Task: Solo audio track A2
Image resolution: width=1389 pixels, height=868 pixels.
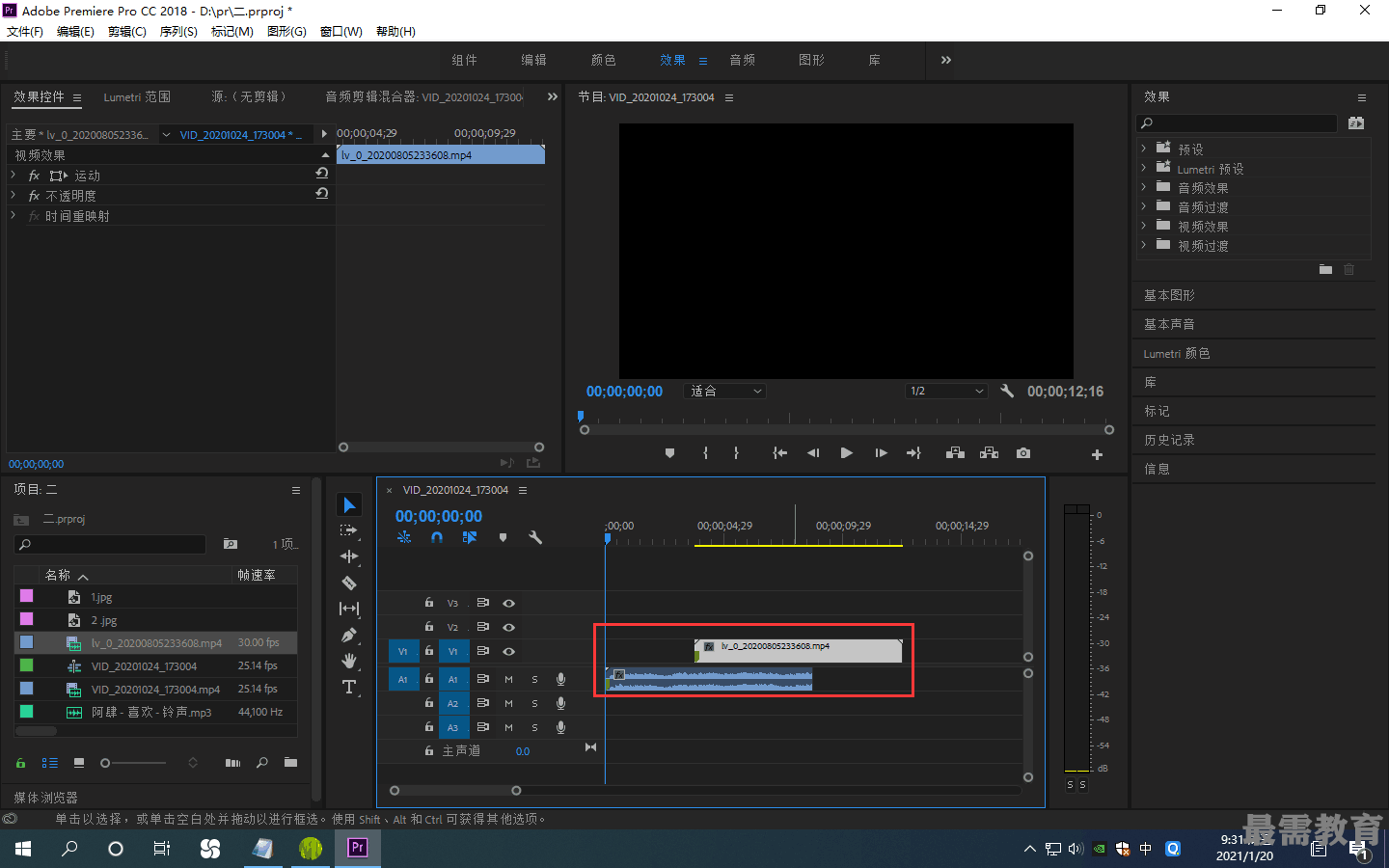Action: (534, 703)
